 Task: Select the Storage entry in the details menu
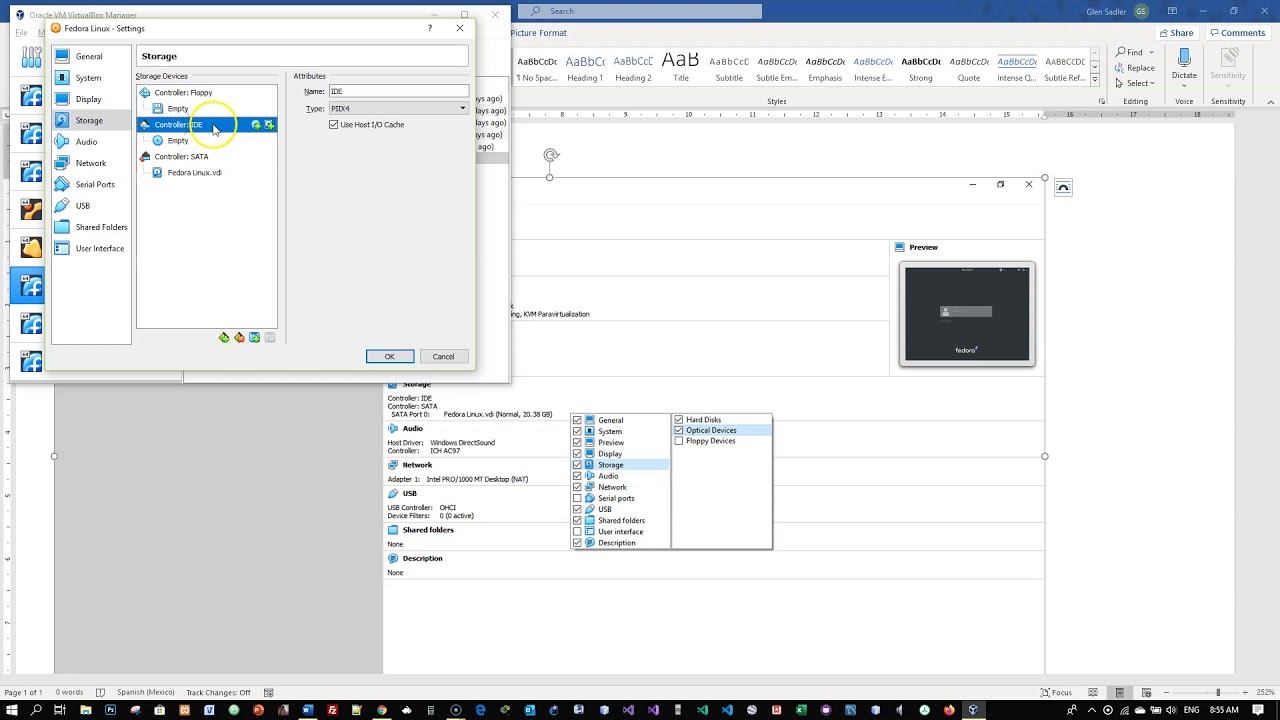pos(620,465)
